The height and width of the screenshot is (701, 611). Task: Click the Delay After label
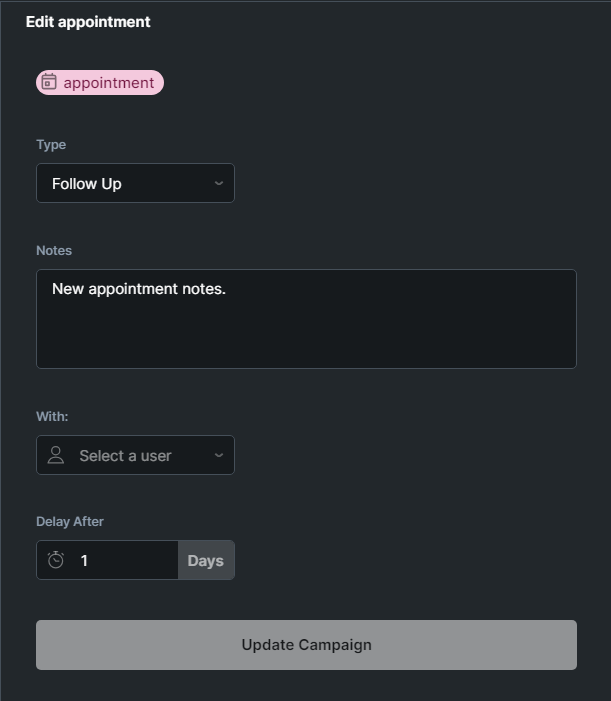(x=70, y=521)
